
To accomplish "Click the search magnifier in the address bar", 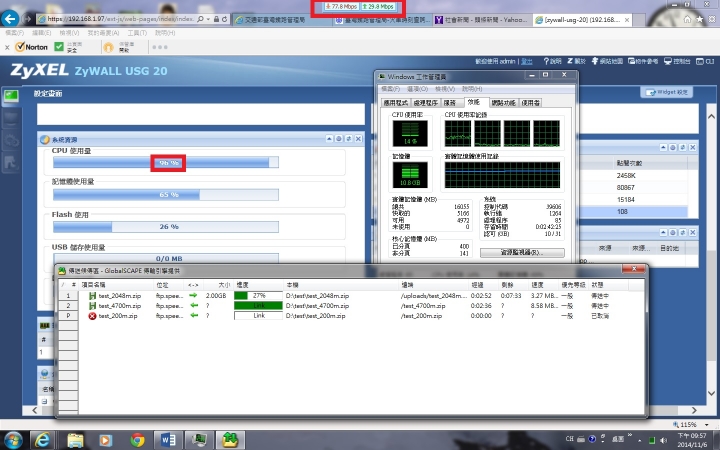I will coord(200,19).
